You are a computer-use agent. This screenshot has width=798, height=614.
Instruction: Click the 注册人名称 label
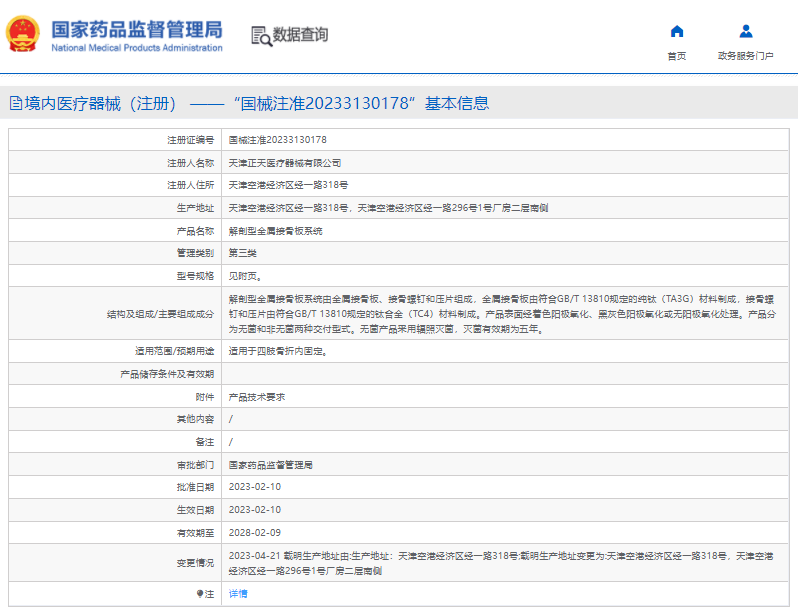pos(191,163)
